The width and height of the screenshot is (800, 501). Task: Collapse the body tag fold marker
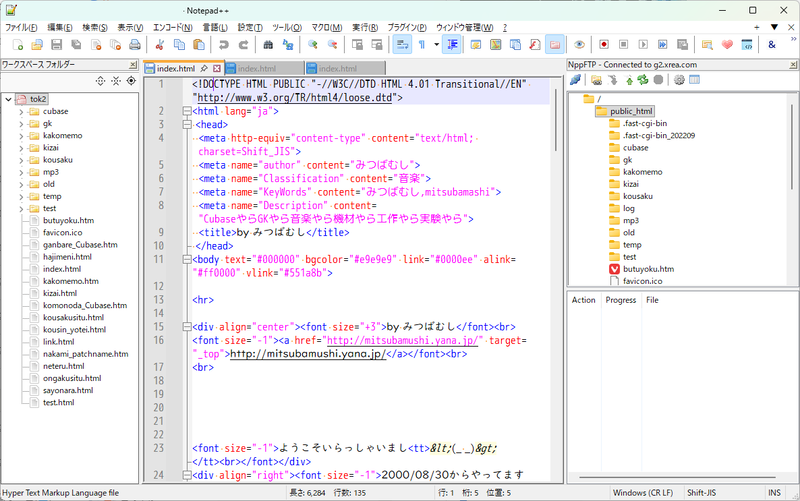click(x=187, y=260)
